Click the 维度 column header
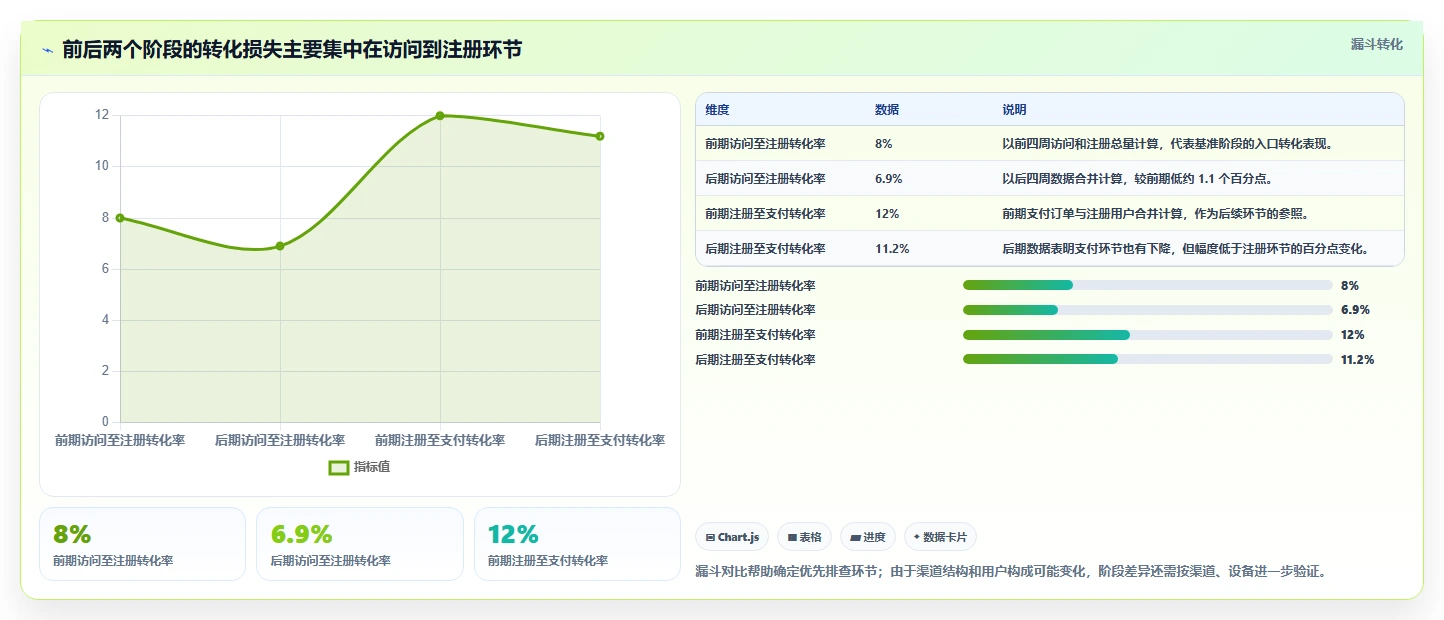Image resolution: width=1444 pixels, height=620 pixels. coord(717,110)
